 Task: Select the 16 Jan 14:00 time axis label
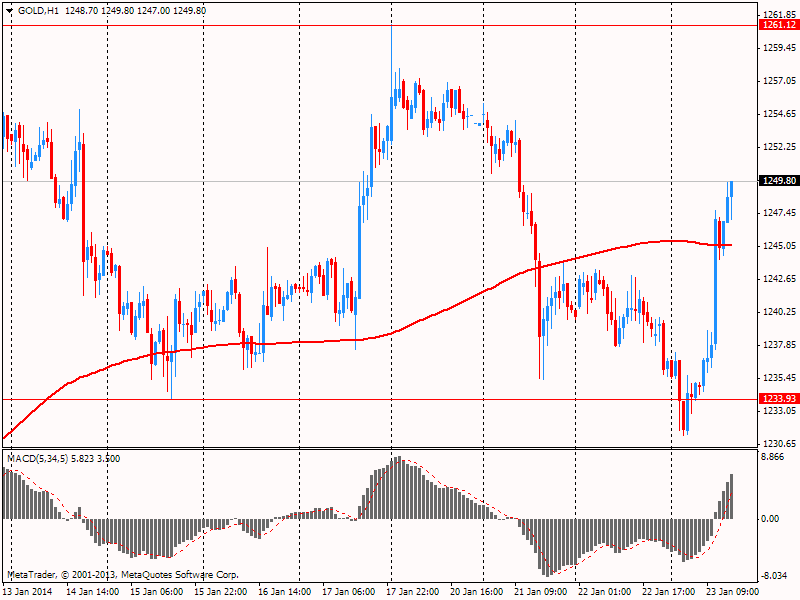(x=285, y=592)
